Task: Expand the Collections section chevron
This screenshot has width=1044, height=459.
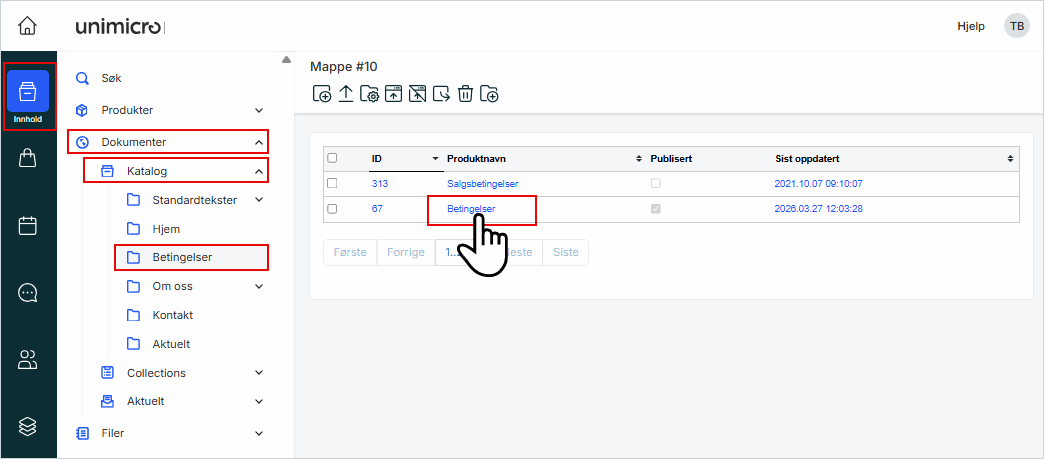Action: [x=259, y=373]
